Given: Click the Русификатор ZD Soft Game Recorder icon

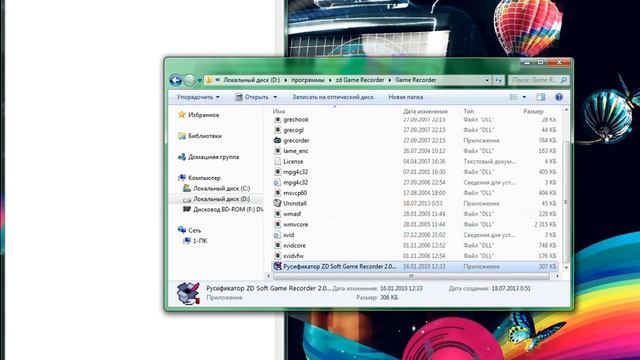Looking at the screenshot, I should coord(278,266).
